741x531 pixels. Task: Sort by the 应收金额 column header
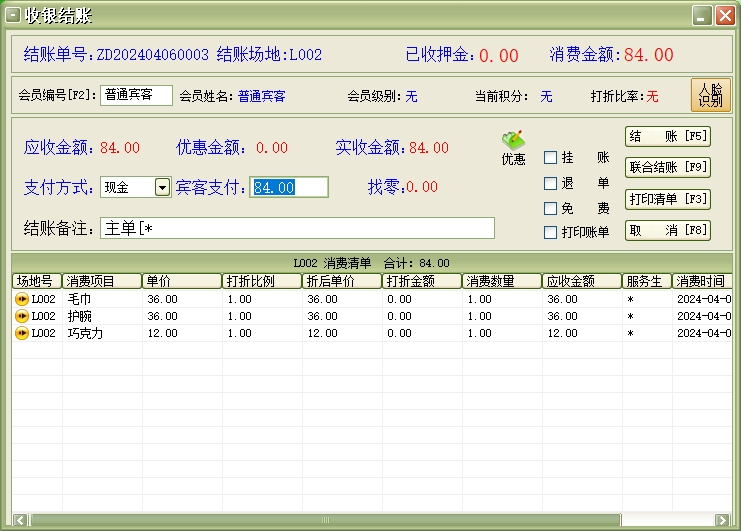click(581, 281)
